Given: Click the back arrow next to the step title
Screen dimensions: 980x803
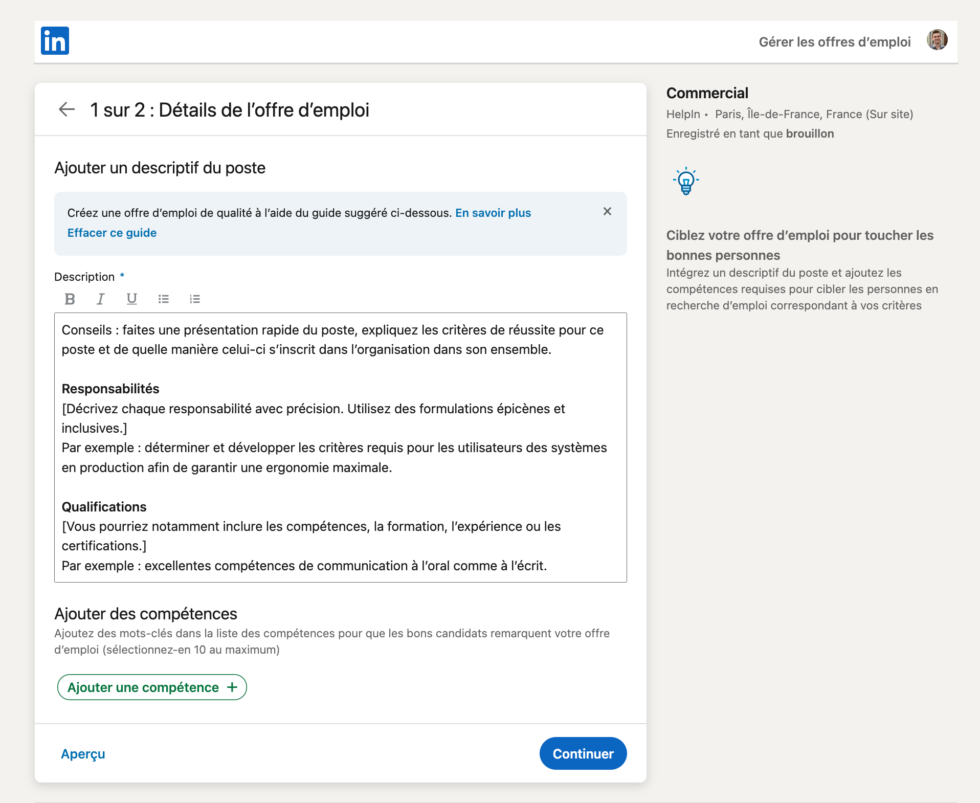Looking at the screenshot, I should coord(66,109).
